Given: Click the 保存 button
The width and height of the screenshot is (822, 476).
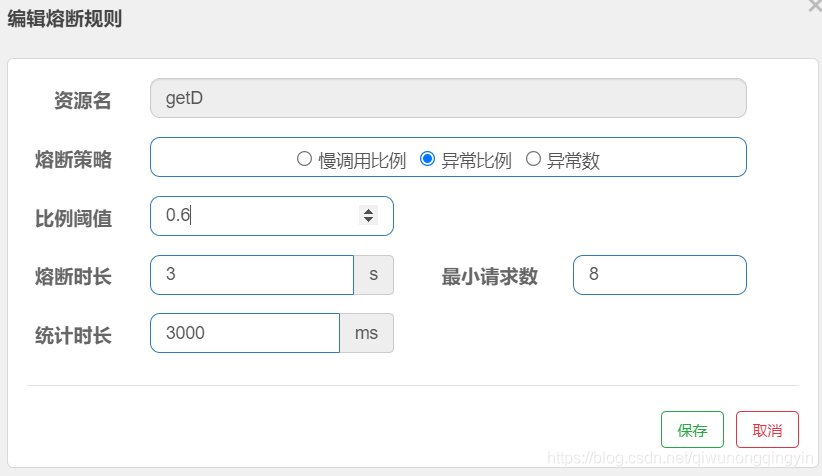Looking at the screenshot, I should pyautogui.click(x=692, y=429).
